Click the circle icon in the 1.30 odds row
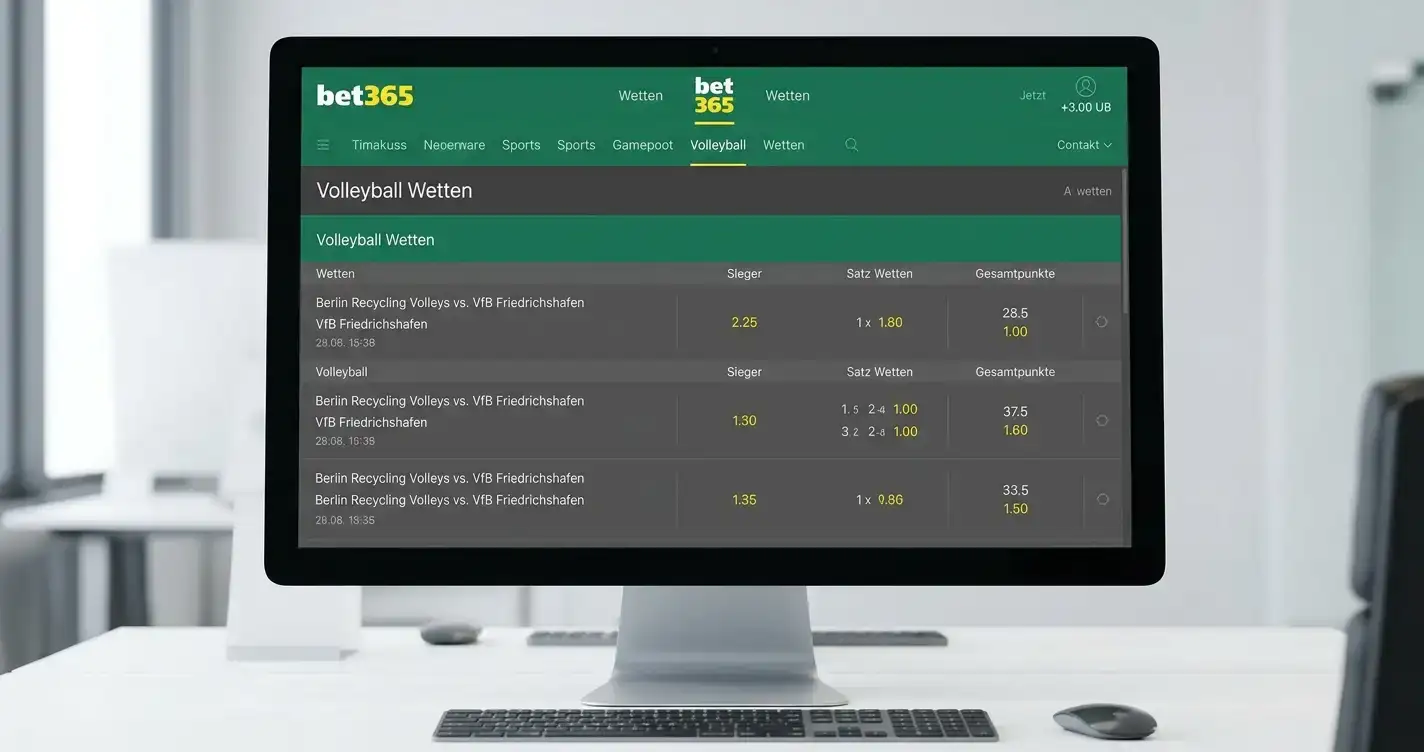This screenshot has width=1424, height=752. [x=1102, y=420]
